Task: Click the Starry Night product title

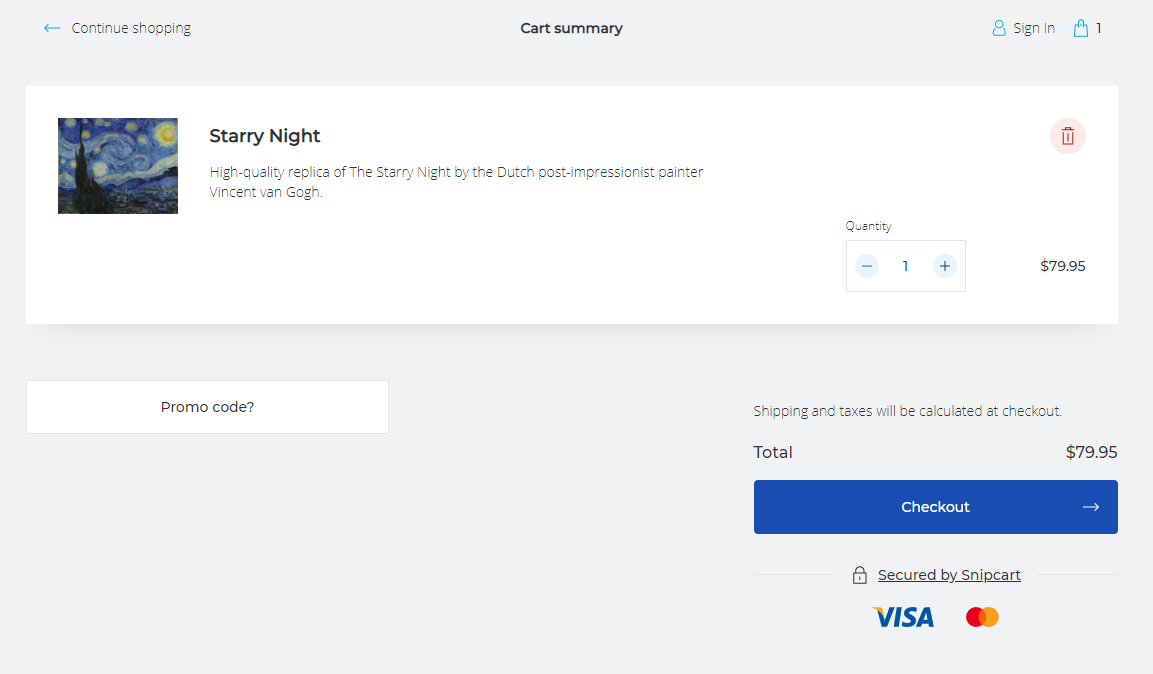Action: click(x=265, y=136)
